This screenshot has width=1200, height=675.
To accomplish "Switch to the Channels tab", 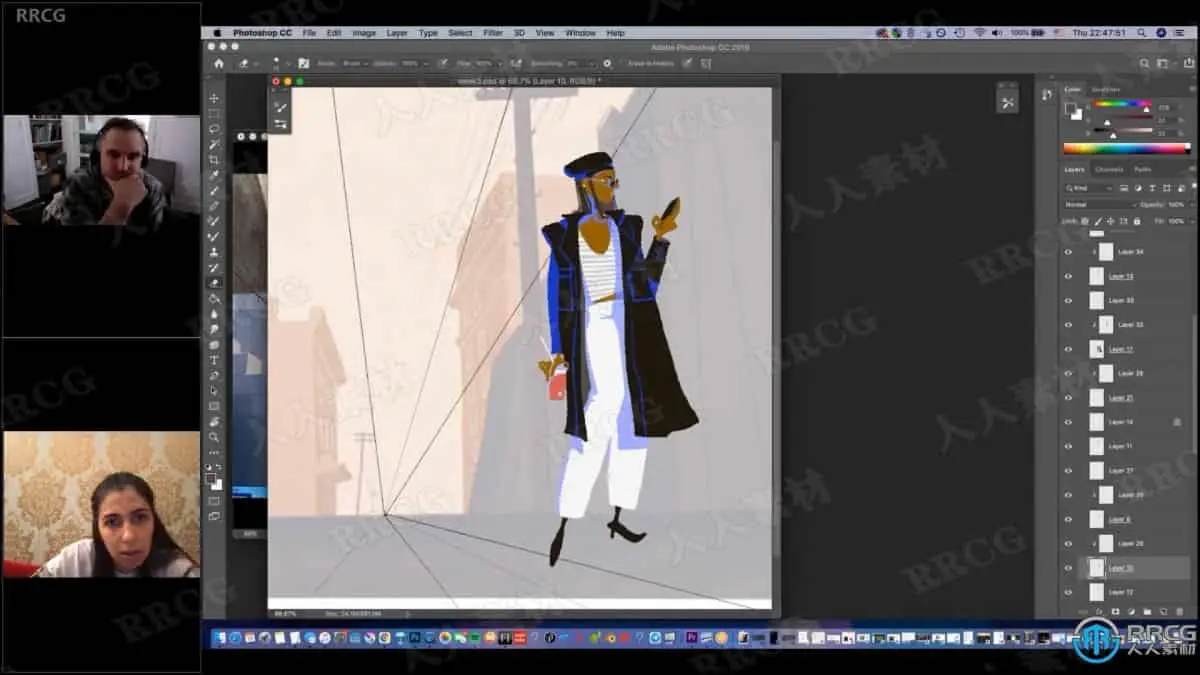I will pyautogui.click(x=1108, y=169).
